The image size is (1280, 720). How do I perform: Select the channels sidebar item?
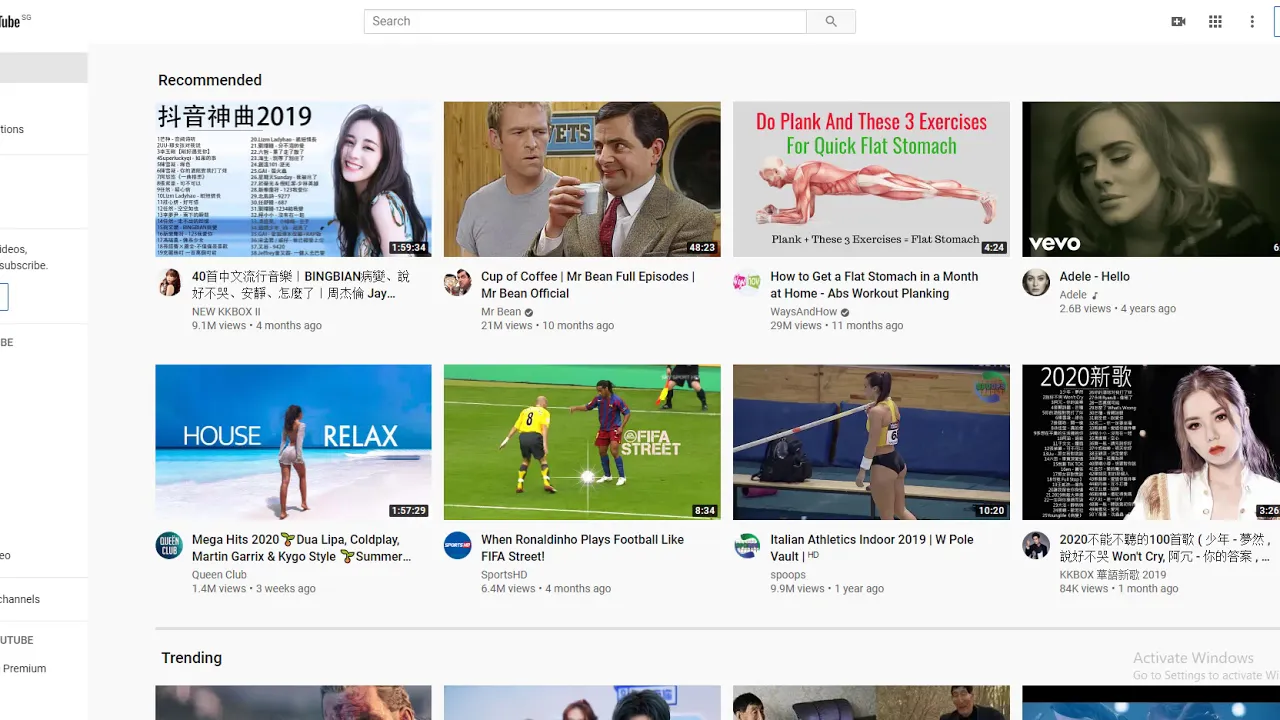[x=20, y=599]
